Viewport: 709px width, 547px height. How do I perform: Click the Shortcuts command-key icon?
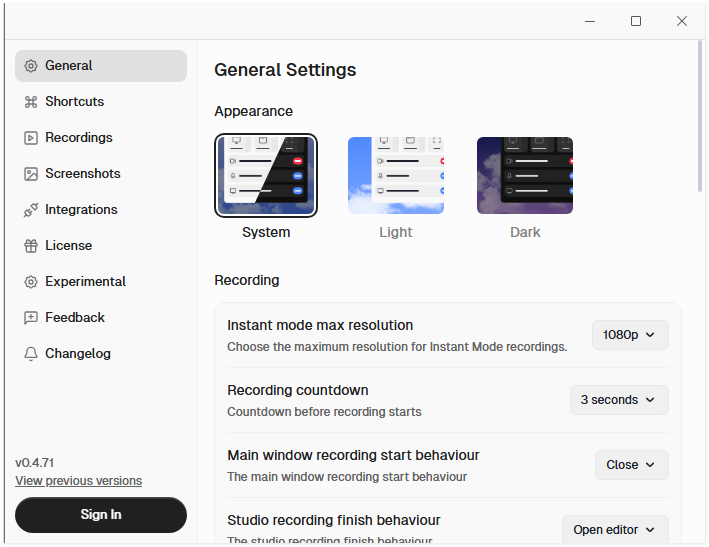point(31,102)
